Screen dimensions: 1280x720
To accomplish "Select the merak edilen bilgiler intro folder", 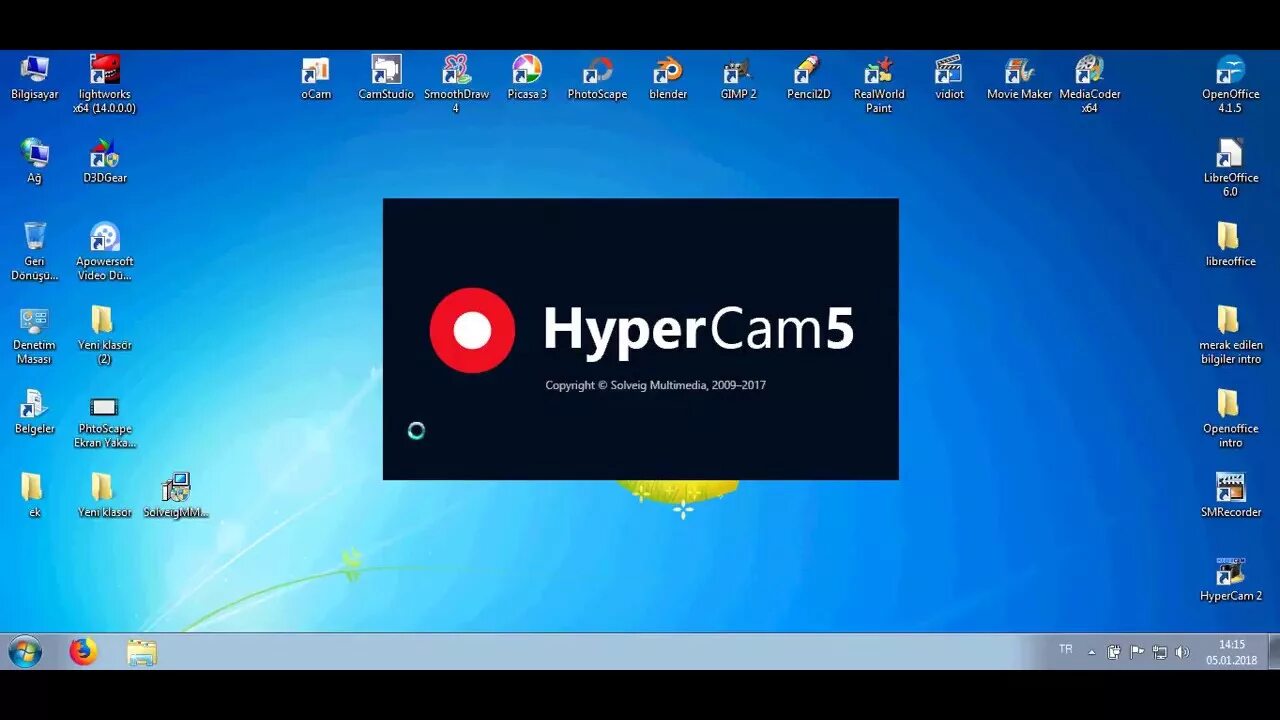I will [x=1230, y=336].
